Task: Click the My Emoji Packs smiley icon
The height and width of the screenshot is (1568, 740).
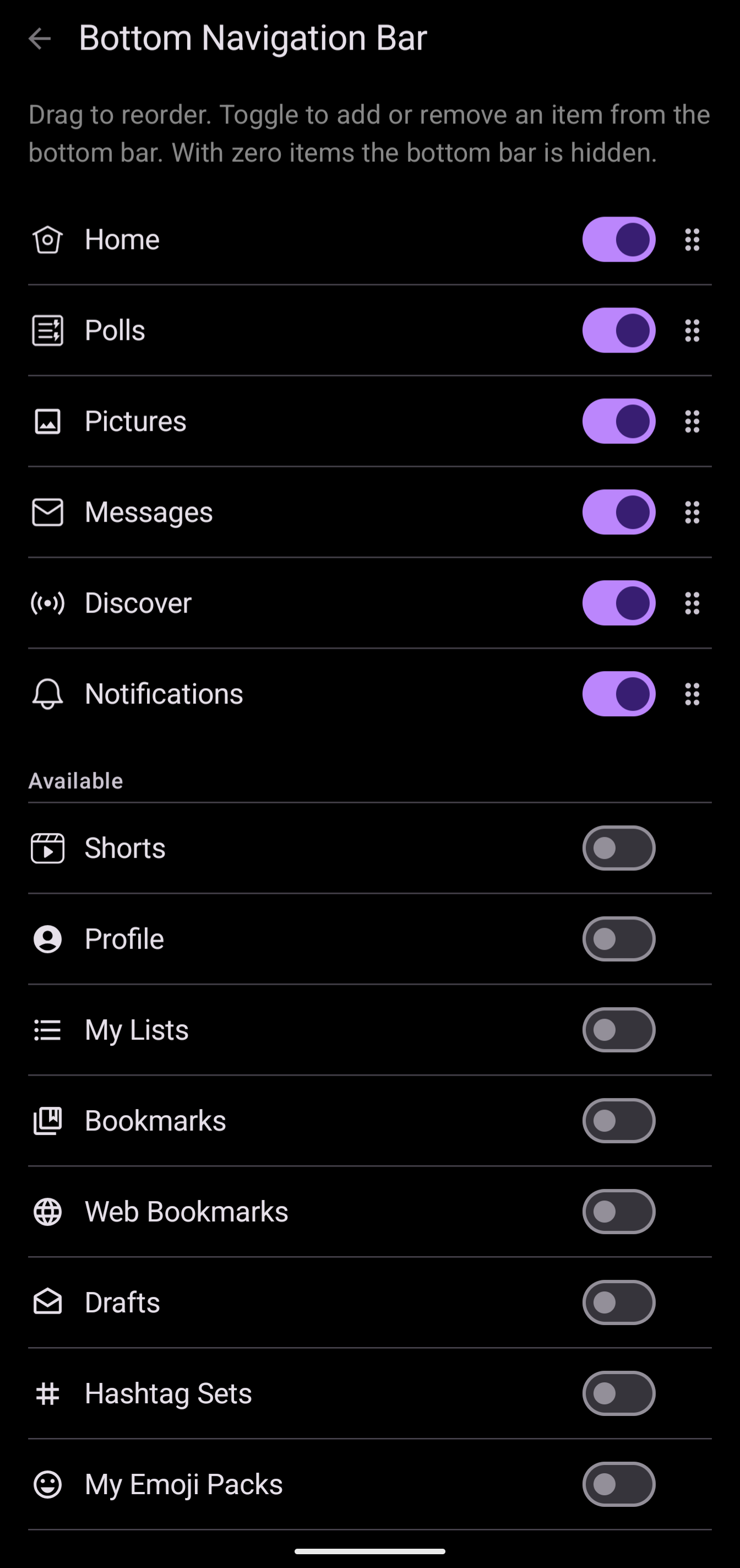Action: click(x=47, y=1484)
